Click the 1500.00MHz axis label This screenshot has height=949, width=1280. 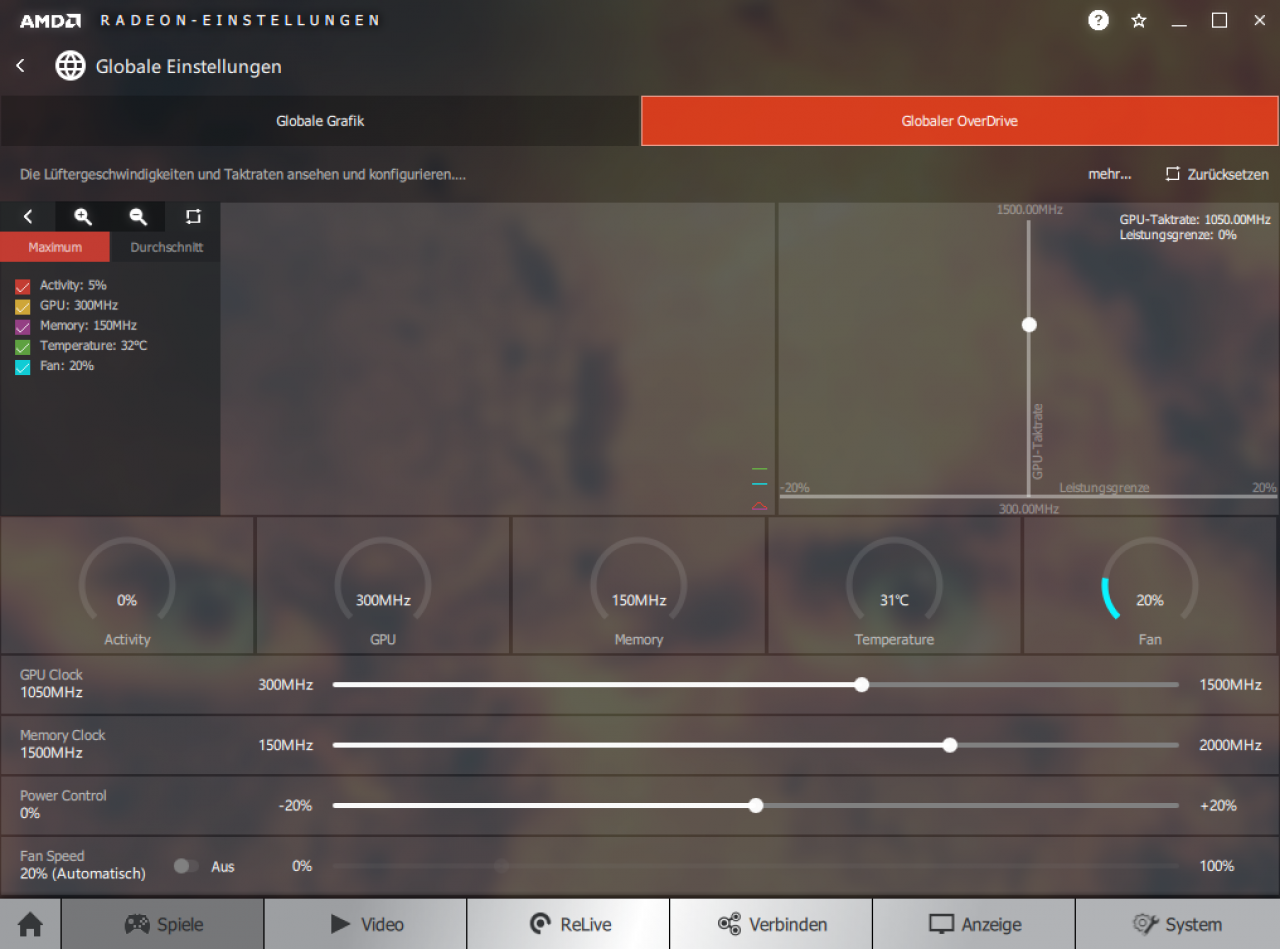point(1029,210)
